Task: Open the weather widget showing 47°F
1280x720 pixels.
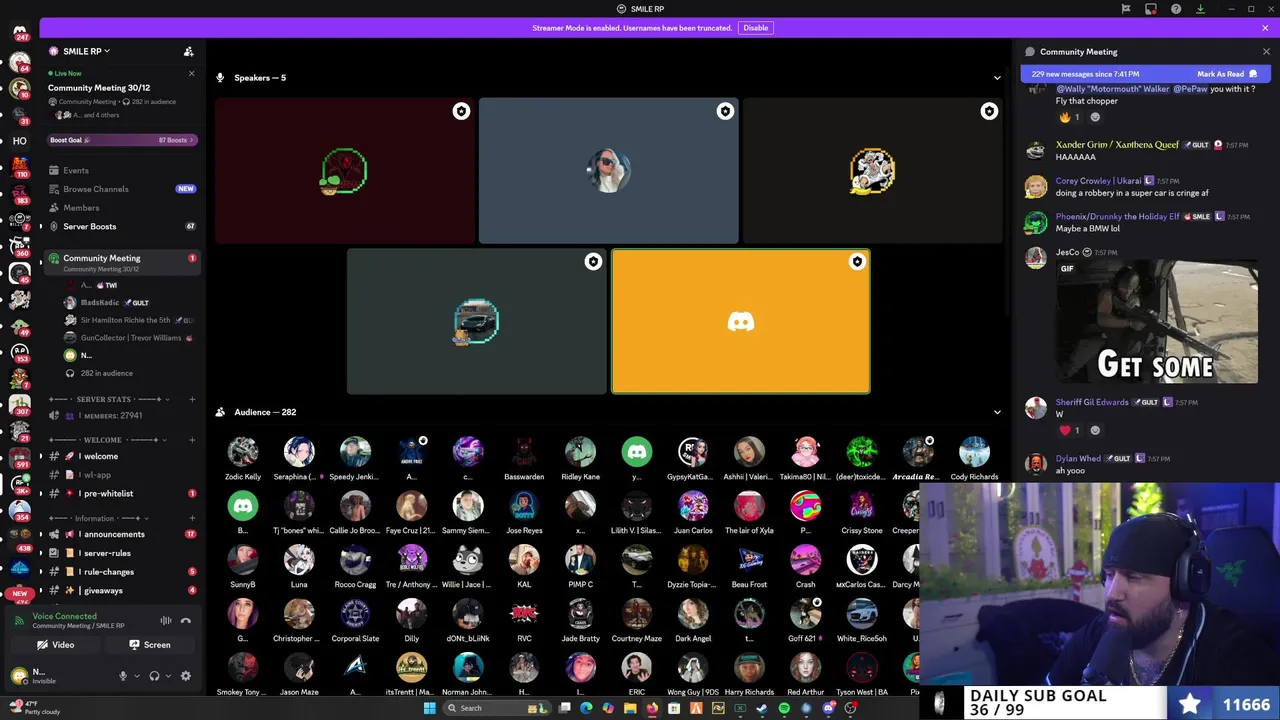Action: [36, 708]
